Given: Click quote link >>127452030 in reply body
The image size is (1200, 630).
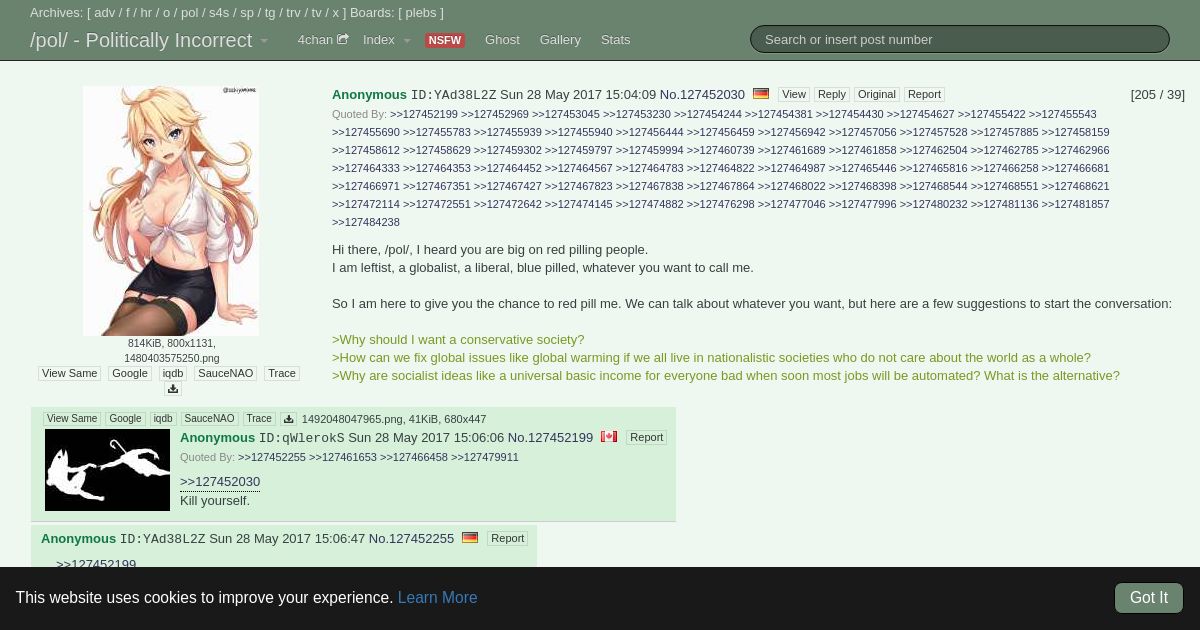Looking at the screenshot, I should 220,481.
